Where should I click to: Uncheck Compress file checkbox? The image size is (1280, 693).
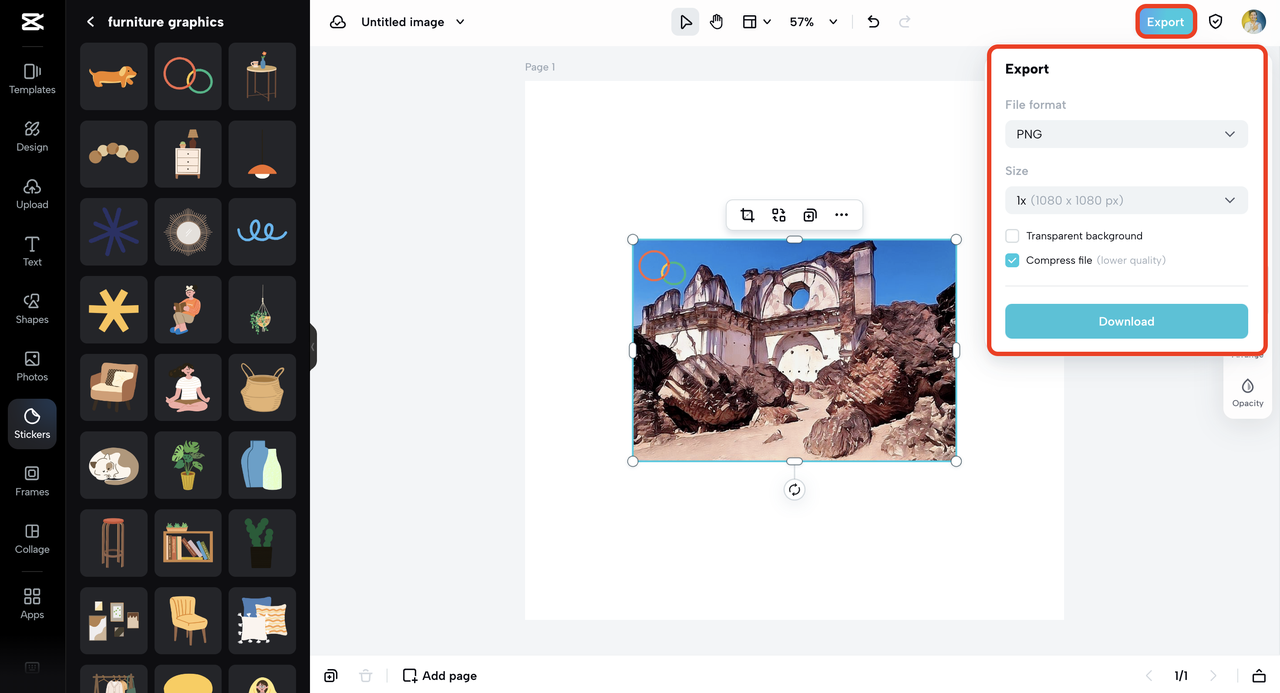1012,260
